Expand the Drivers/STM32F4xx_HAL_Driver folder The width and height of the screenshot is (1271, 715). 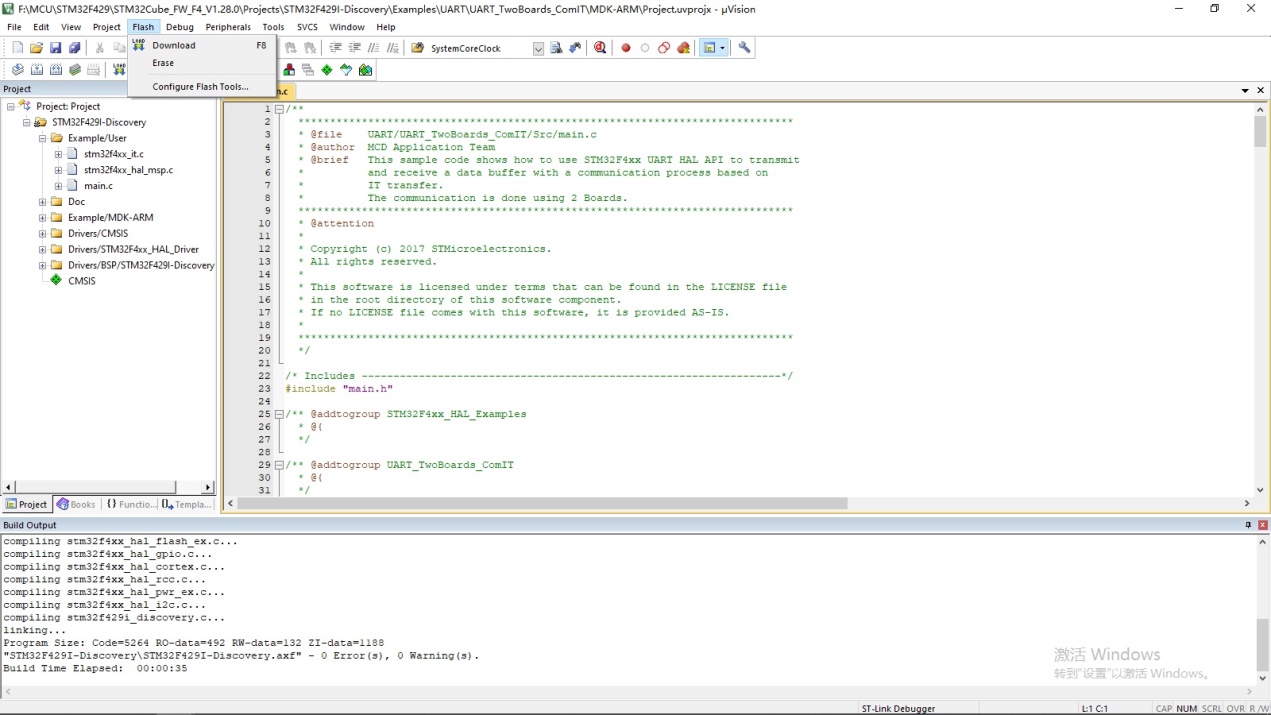(x=43, y=249)
